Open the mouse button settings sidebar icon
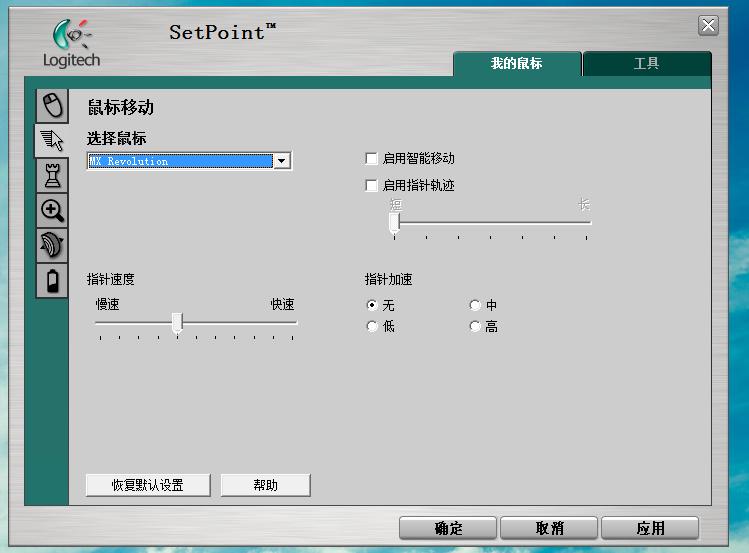This screenshot has height=553, width=749. pyautogui.click(x=52, y=106)
